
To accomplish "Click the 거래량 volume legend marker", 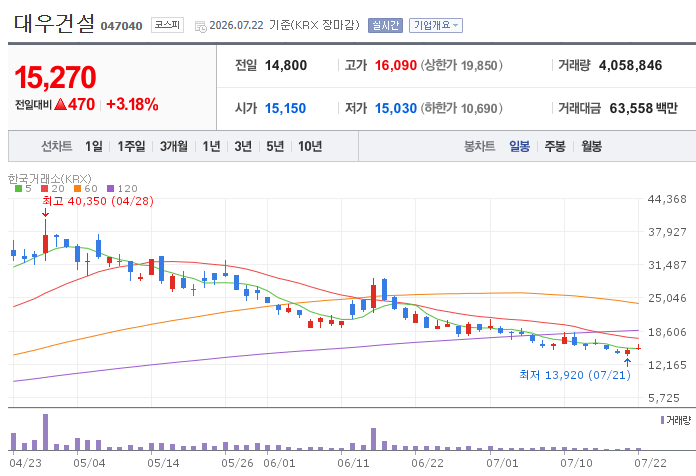I will pyautogui.click(x=662, y=420).
